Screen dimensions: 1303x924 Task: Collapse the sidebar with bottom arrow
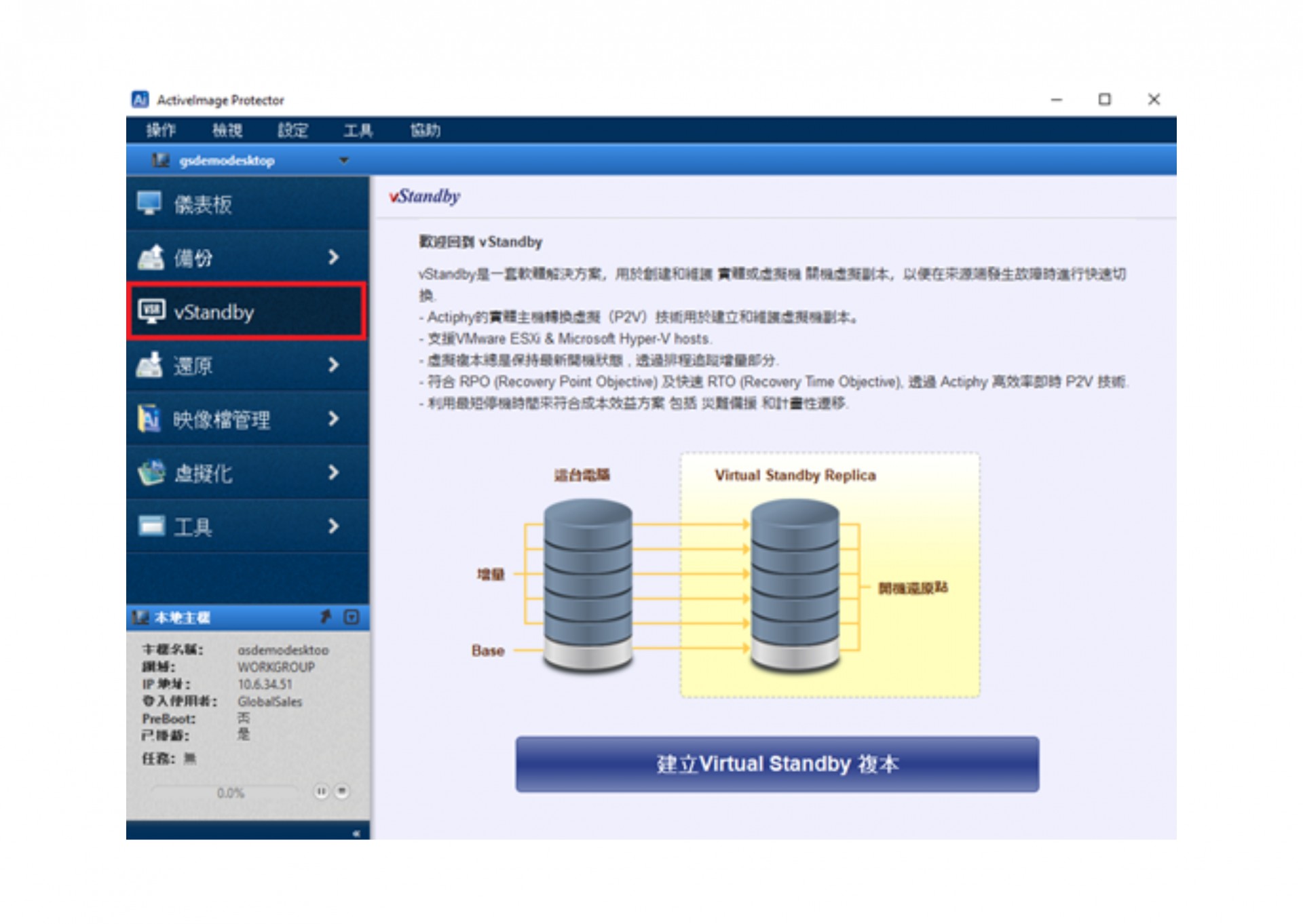point(356,833)
